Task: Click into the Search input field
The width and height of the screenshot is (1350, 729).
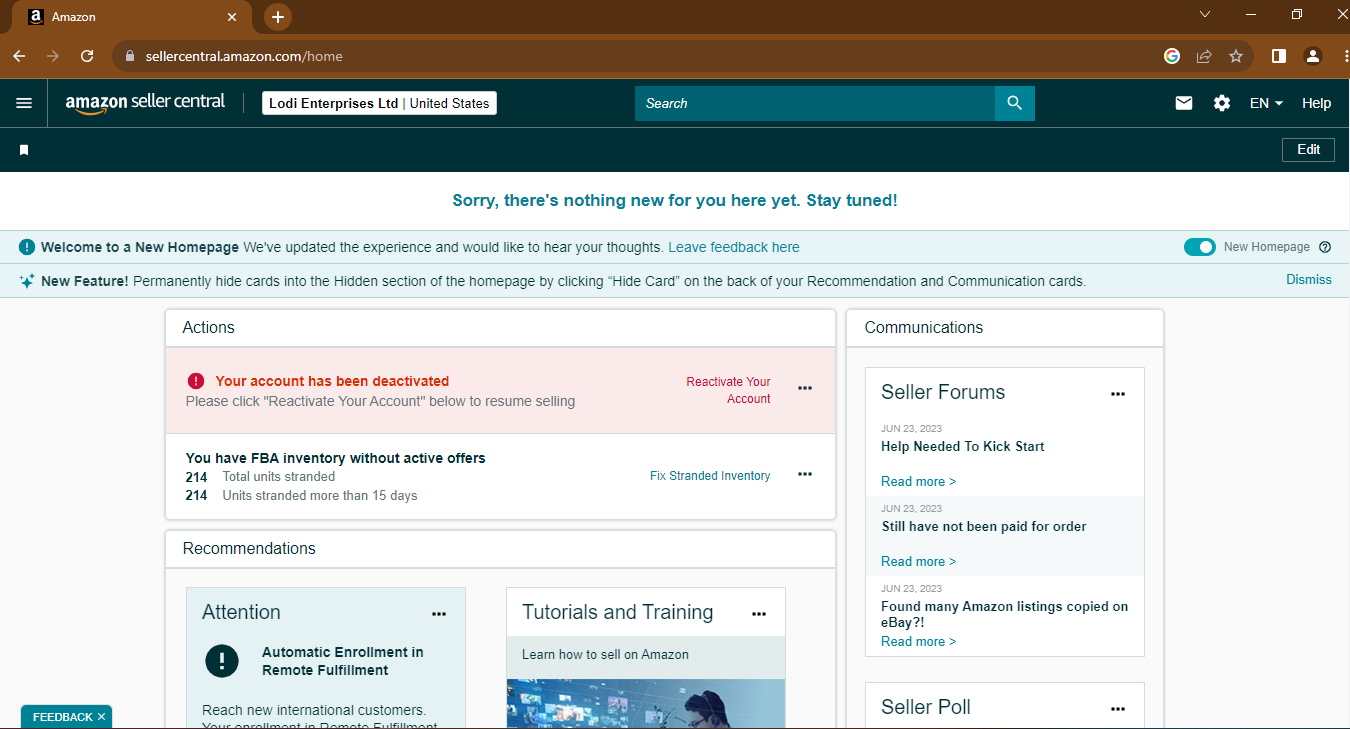Action: 815,103
